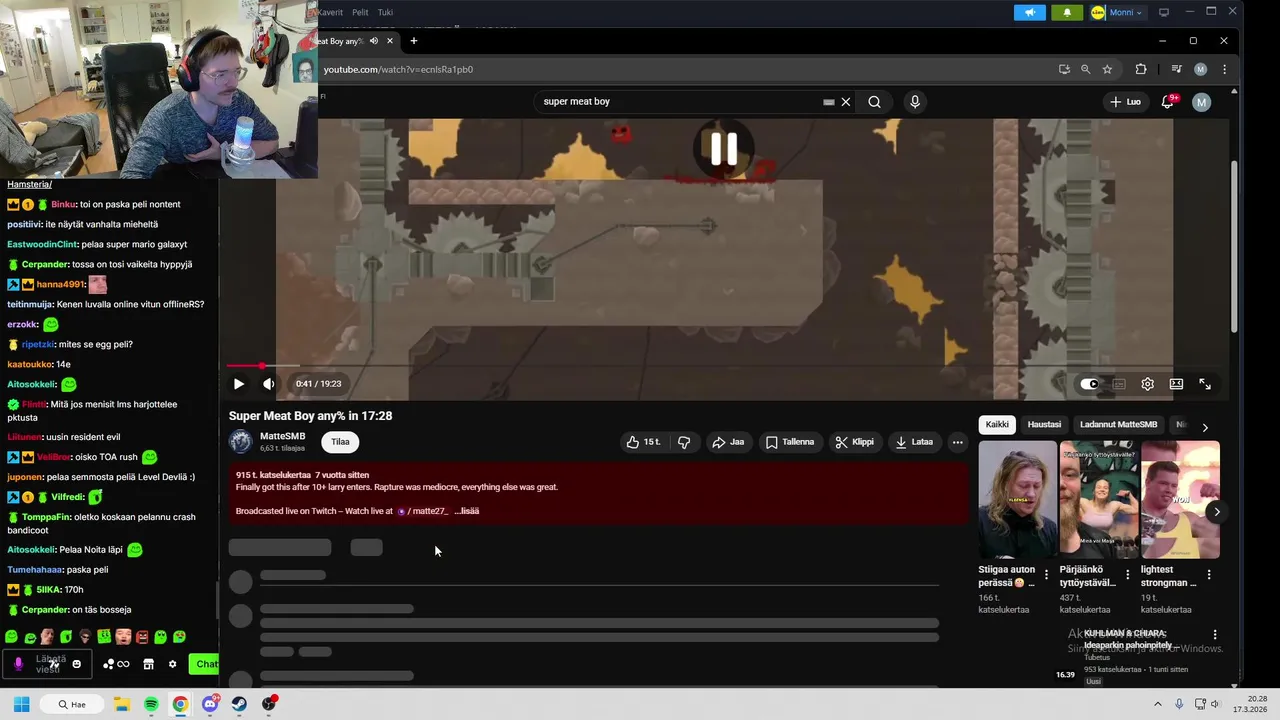The width and height of the screenshot is (1280, 720).
Task: Open the MatteSMB channel name link
Action: 282,436
